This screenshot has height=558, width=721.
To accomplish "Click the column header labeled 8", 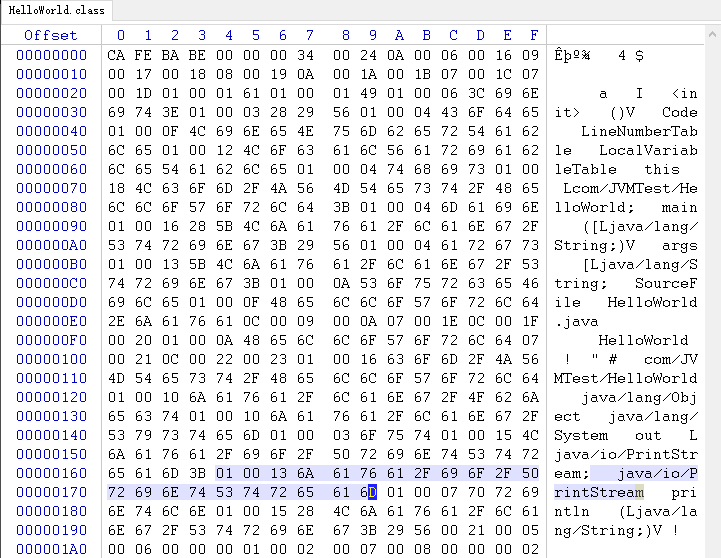I will (345, 36).
